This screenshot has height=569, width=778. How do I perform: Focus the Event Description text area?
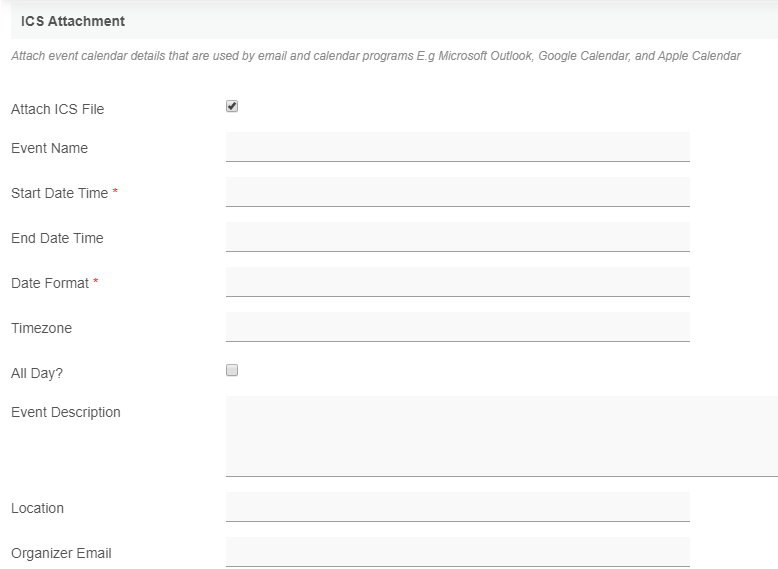pos(501,436)
